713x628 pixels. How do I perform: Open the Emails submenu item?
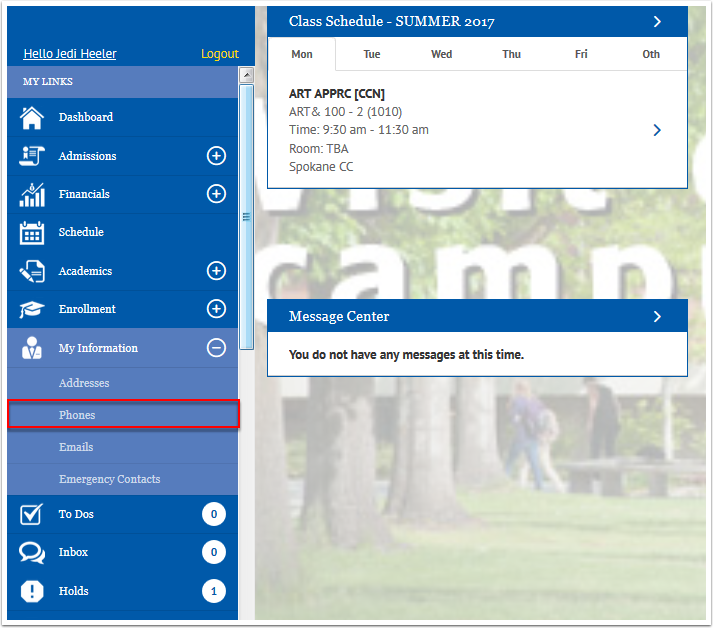122,447
